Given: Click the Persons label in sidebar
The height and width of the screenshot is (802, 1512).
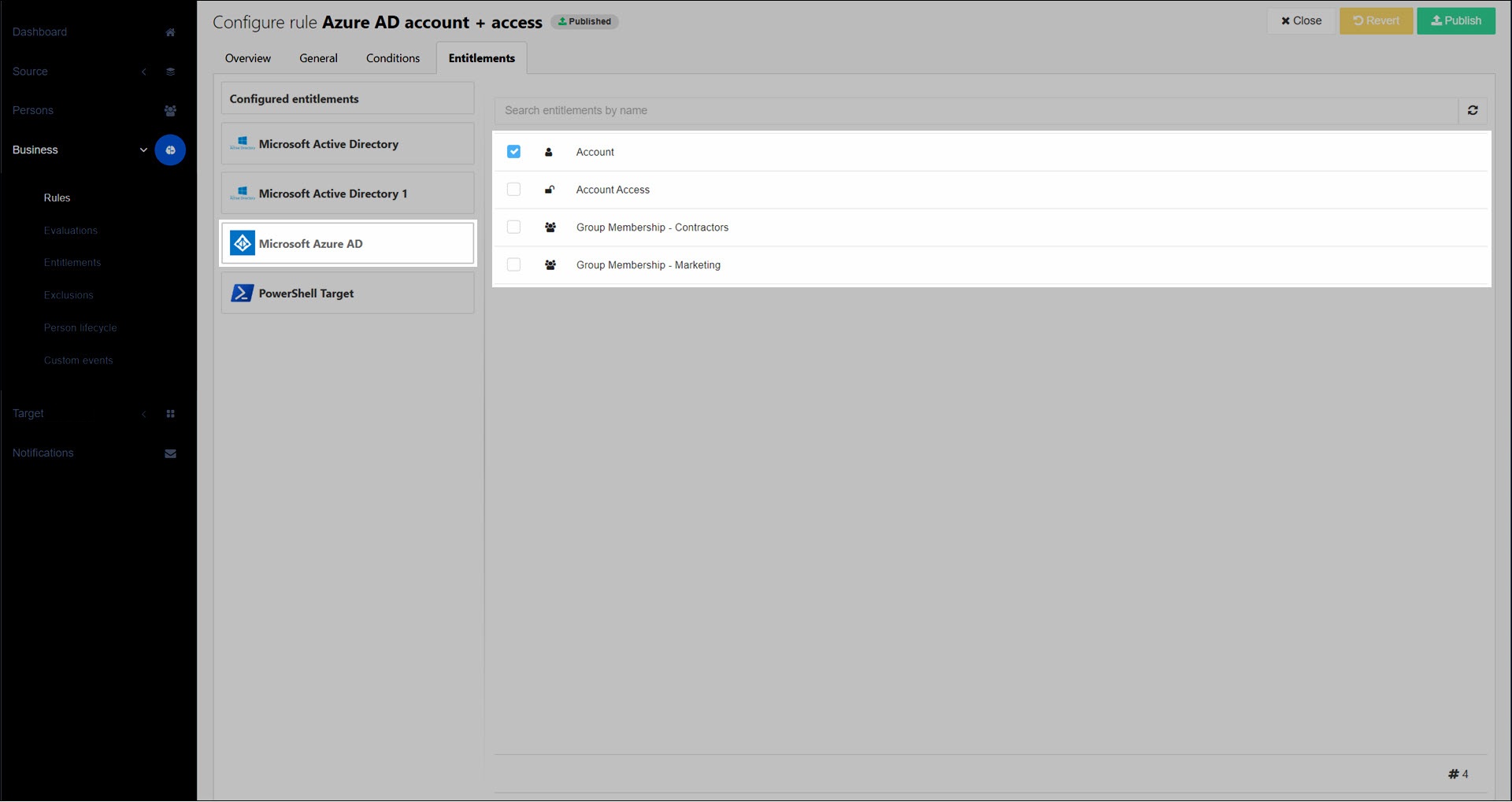Looking at the screenshot, I should coord(33,111).
